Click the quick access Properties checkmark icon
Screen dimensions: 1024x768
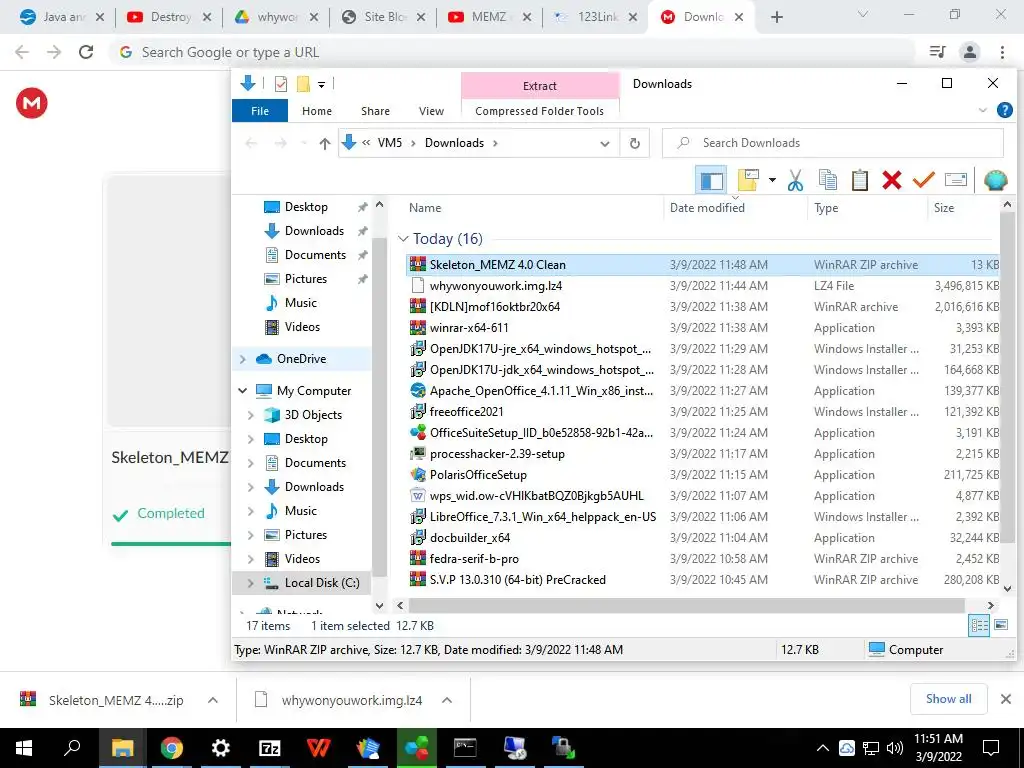(x=281, y=84)
